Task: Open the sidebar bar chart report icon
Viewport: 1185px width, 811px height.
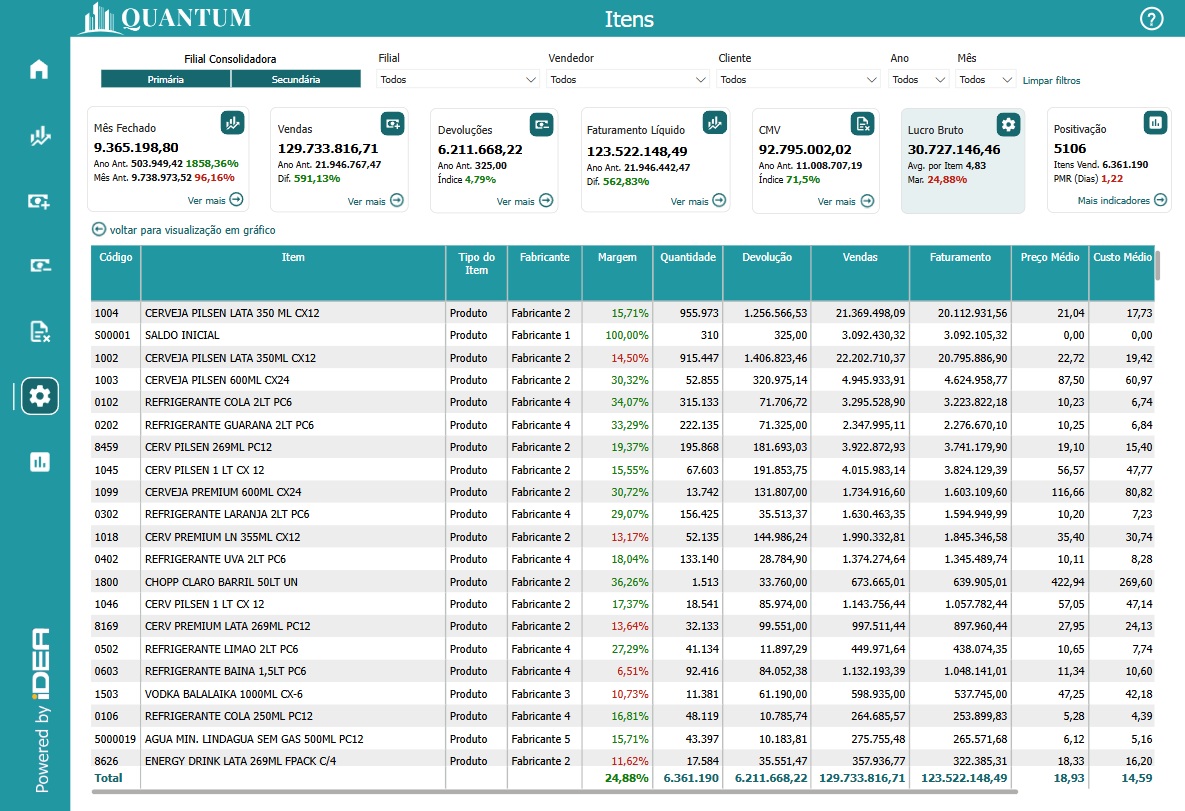Action: click(39, 461)
